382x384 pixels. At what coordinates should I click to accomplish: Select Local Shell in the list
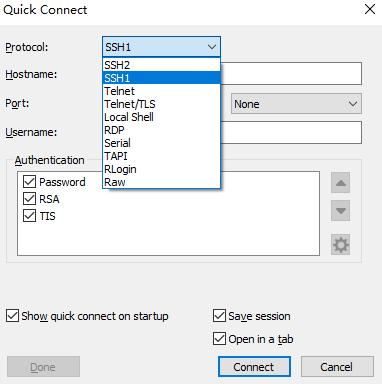click(x=161, y=117)
